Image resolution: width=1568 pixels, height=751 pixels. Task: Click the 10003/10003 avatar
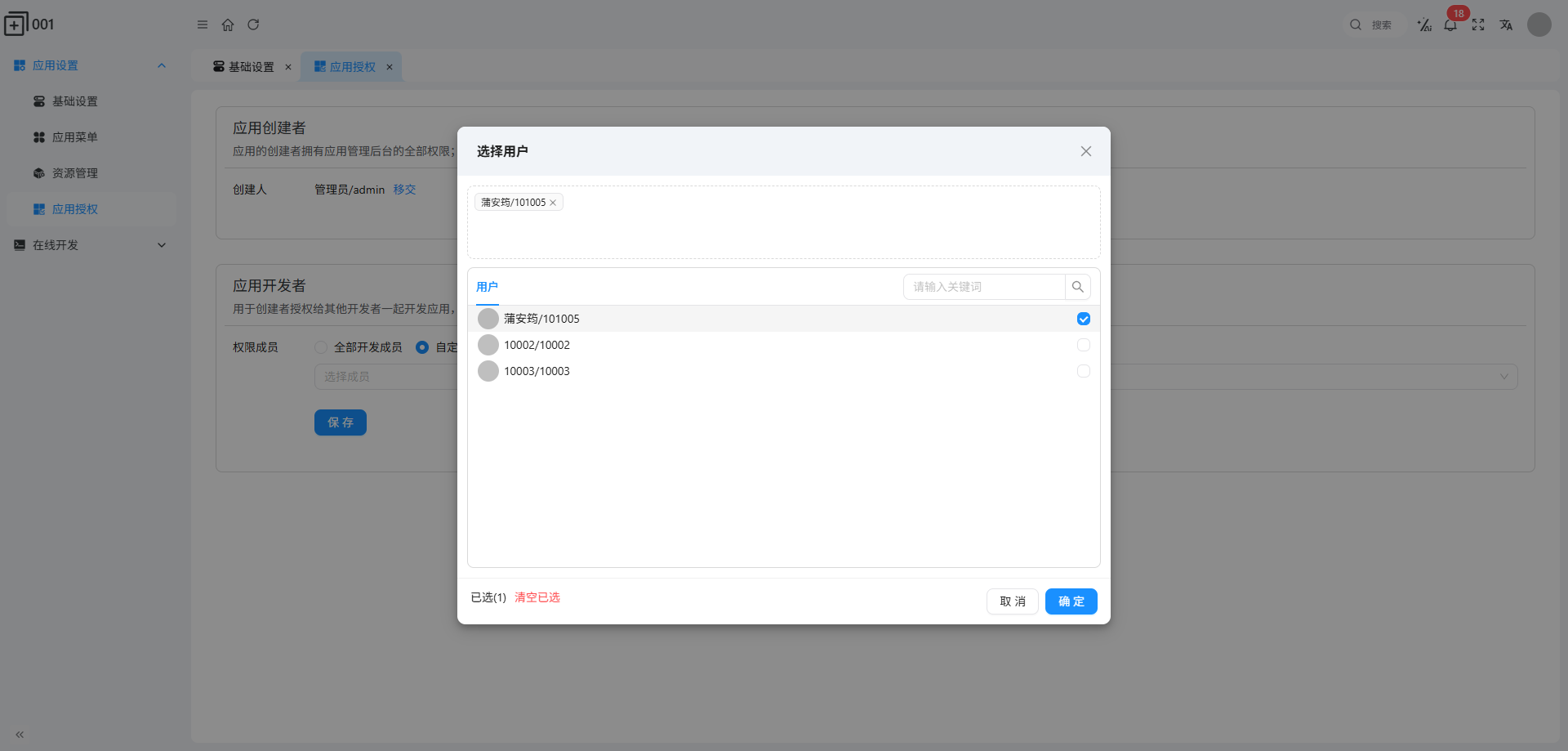click(488, 371)
